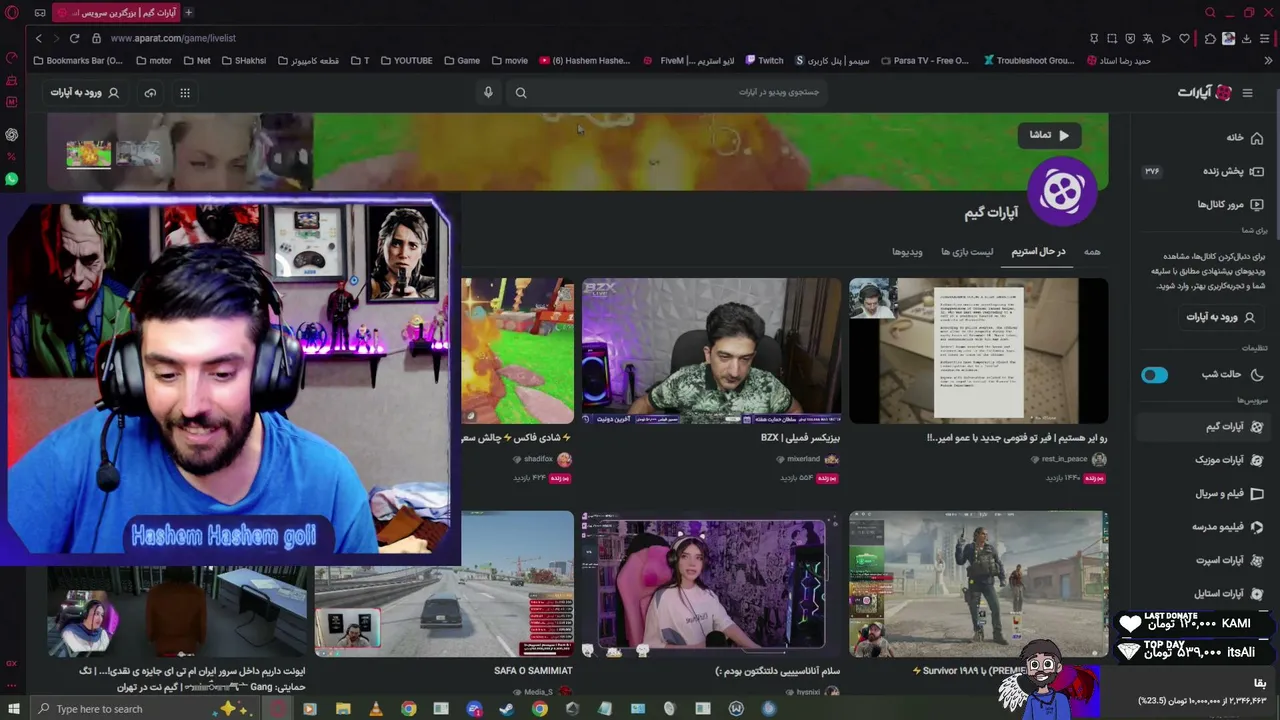Open BZX mixerland stream thumbnail

[x=711, y=351]
